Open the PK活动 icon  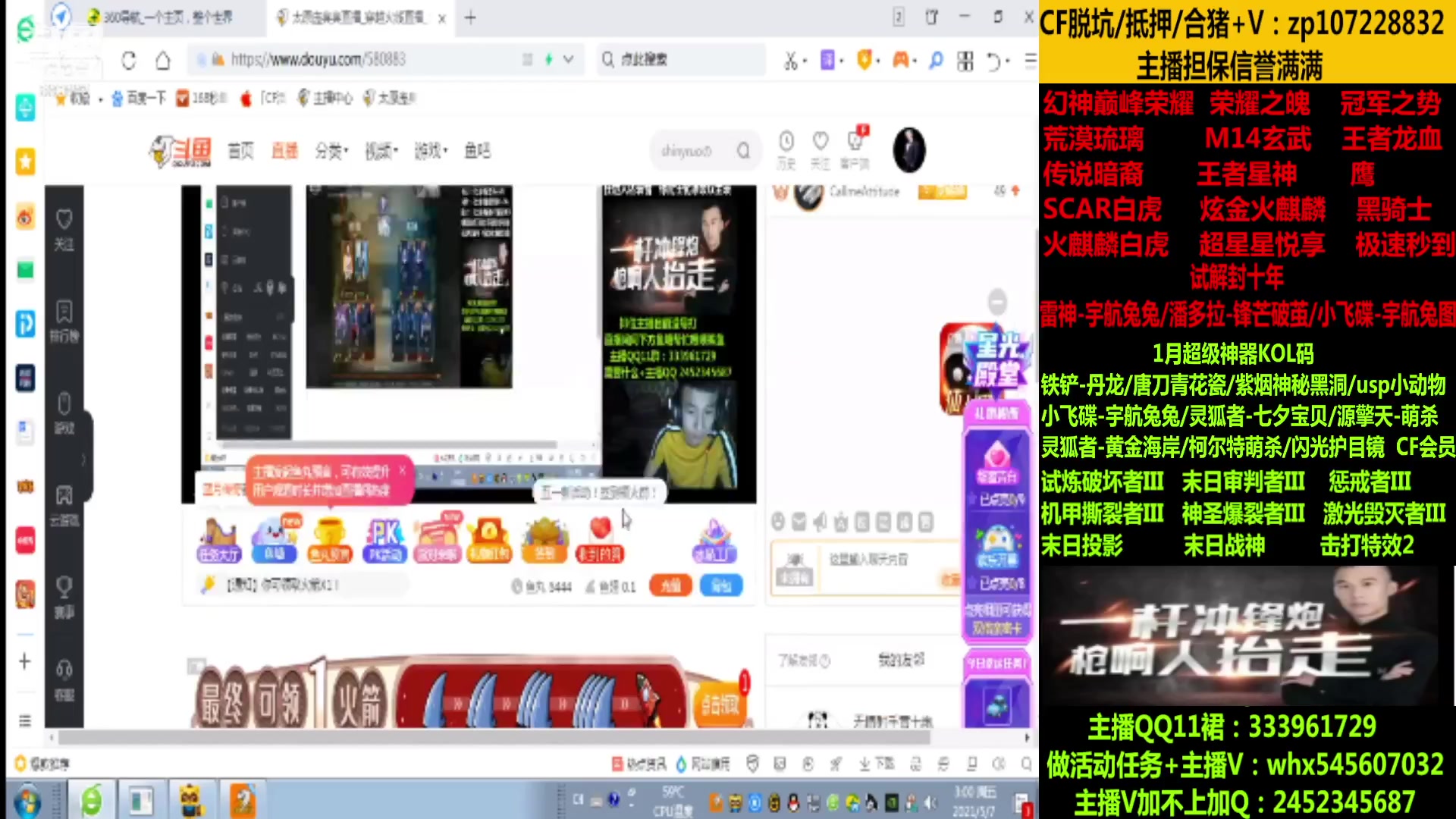[x=384, y=540]
